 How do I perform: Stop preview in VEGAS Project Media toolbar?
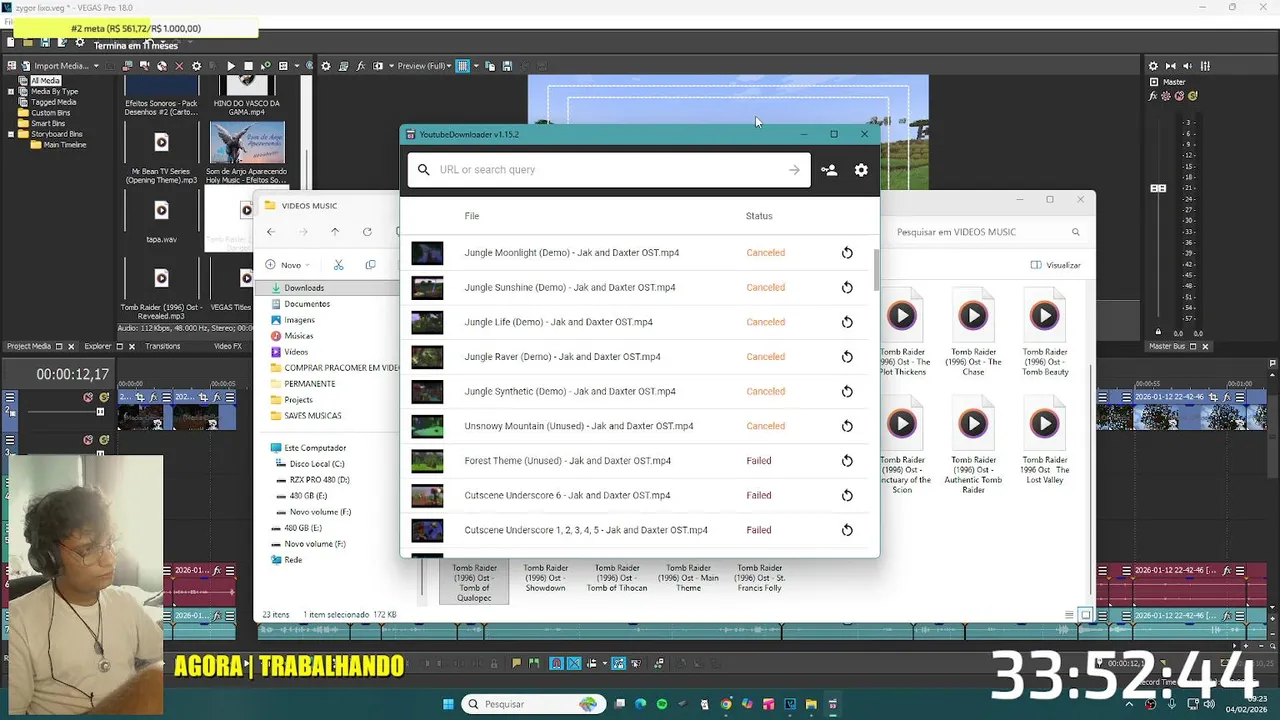[x=248, y=66]
